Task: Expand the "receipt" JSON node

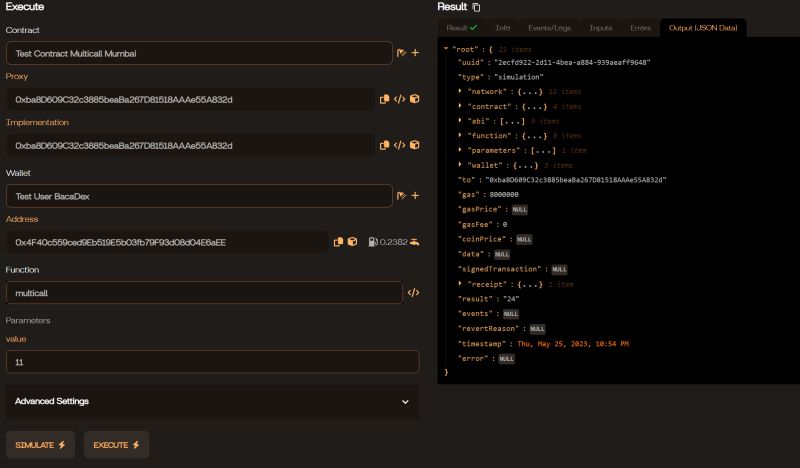Action: point(460,283)
